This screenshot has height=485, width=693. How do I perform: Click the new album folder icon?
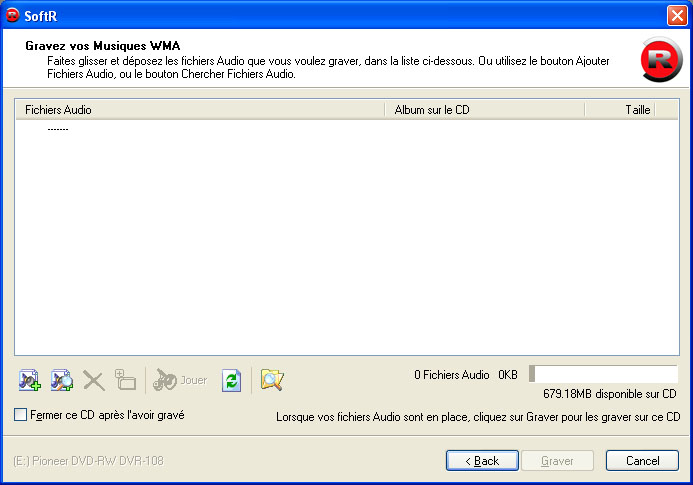tap(125, 380)
